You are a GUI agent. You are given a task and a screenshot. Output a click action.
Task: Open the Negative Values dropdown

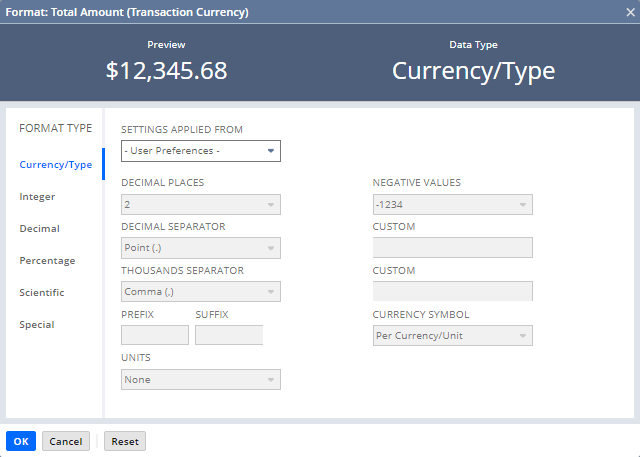point(452,204)
